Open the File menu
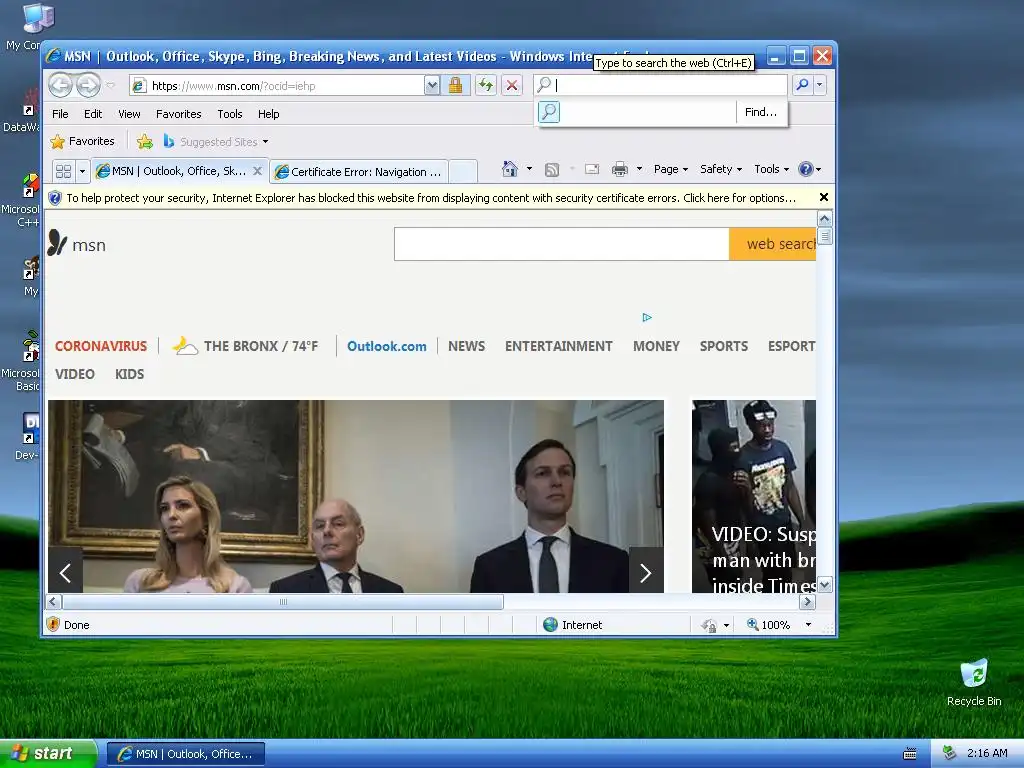 60,114
